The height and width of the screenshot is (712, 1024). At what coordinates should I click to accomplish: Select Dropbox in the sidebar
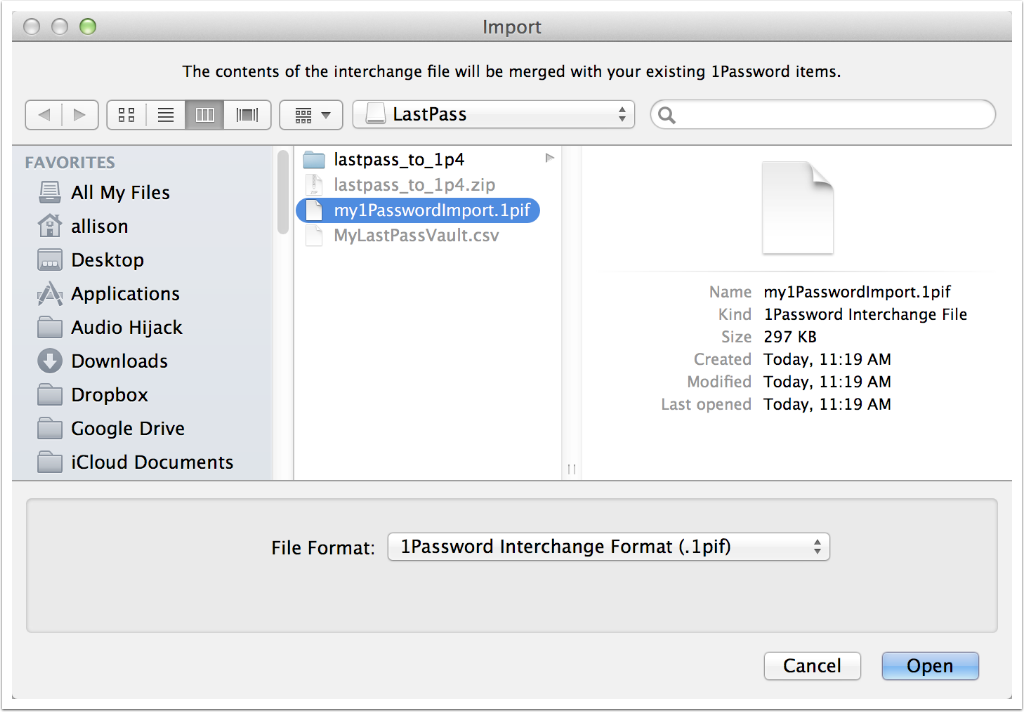pos(109,395)
